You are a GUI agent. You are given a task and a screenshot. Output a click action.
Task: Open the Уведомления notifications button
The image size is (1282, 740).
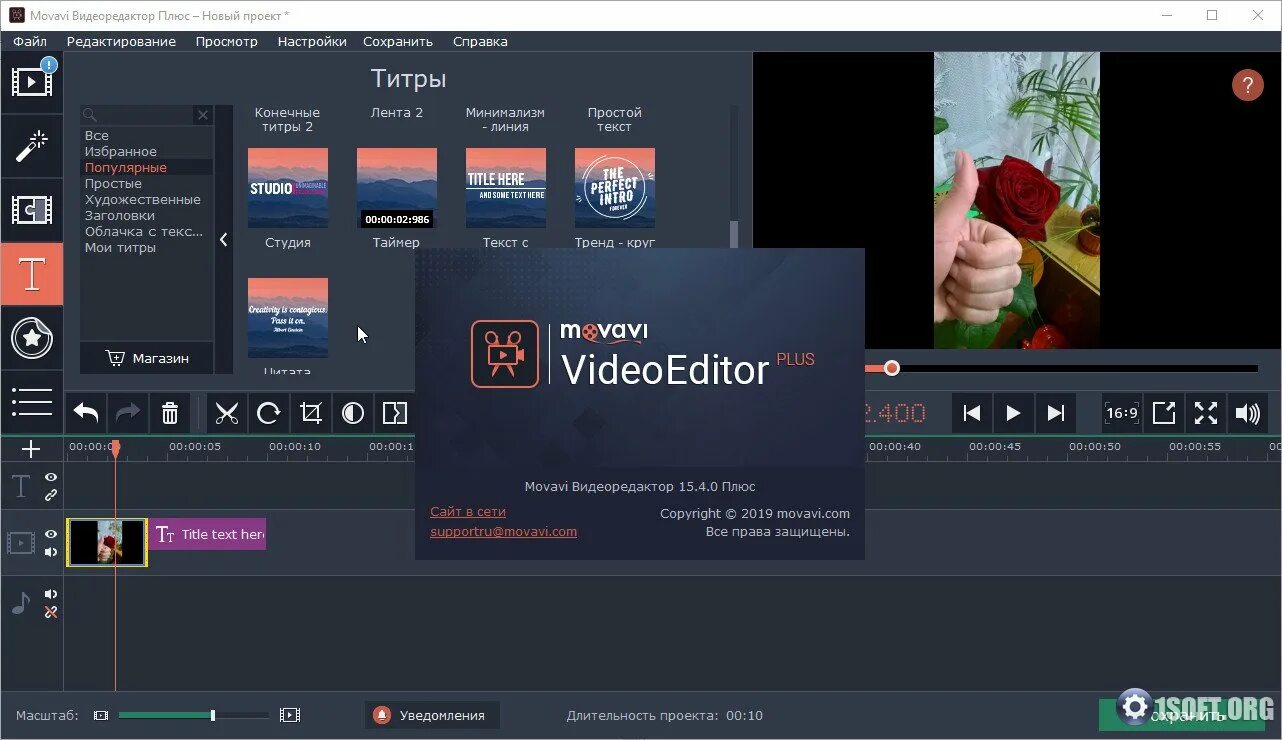point(431,715)
